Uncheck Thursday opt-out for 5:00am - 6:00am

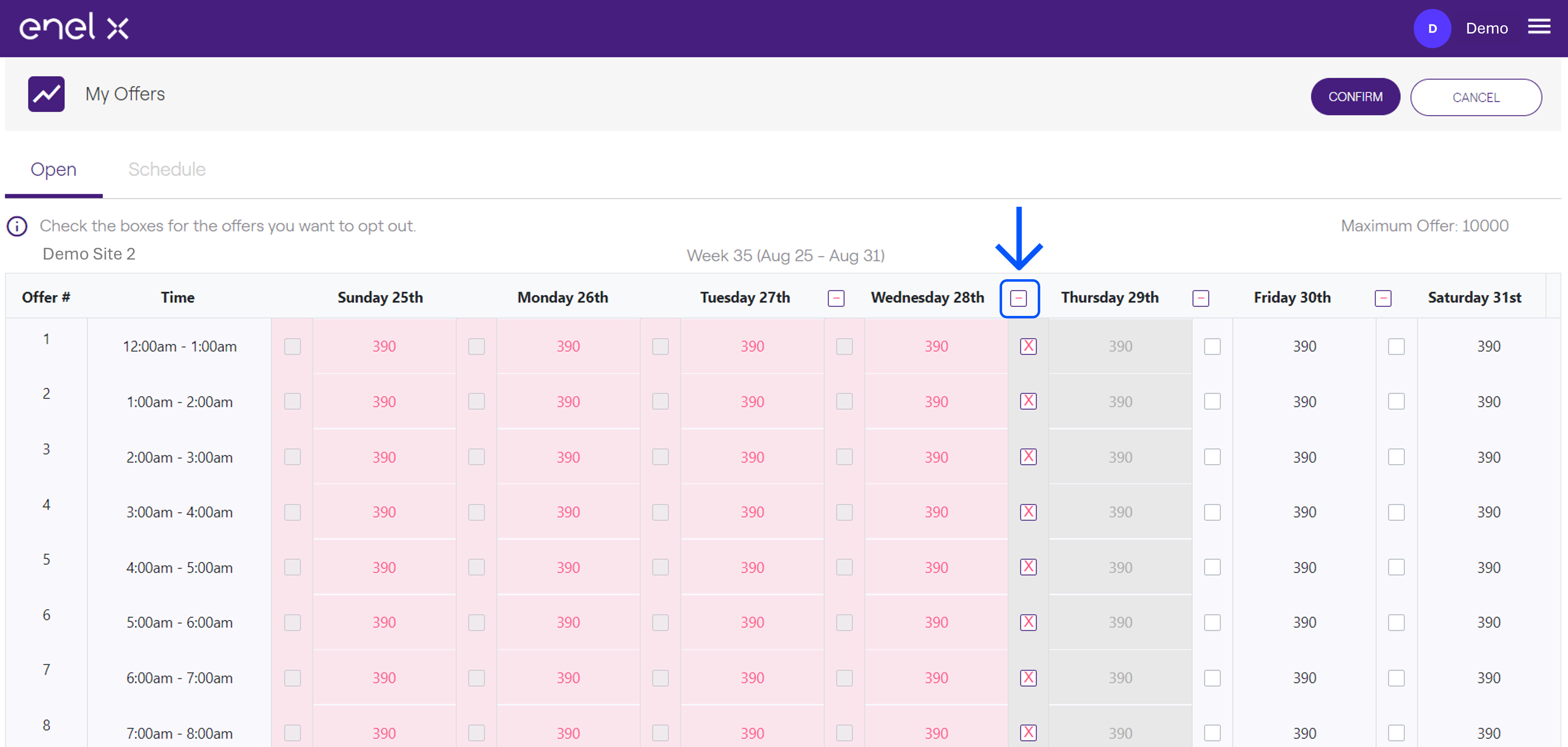(x=1028, y=622)
